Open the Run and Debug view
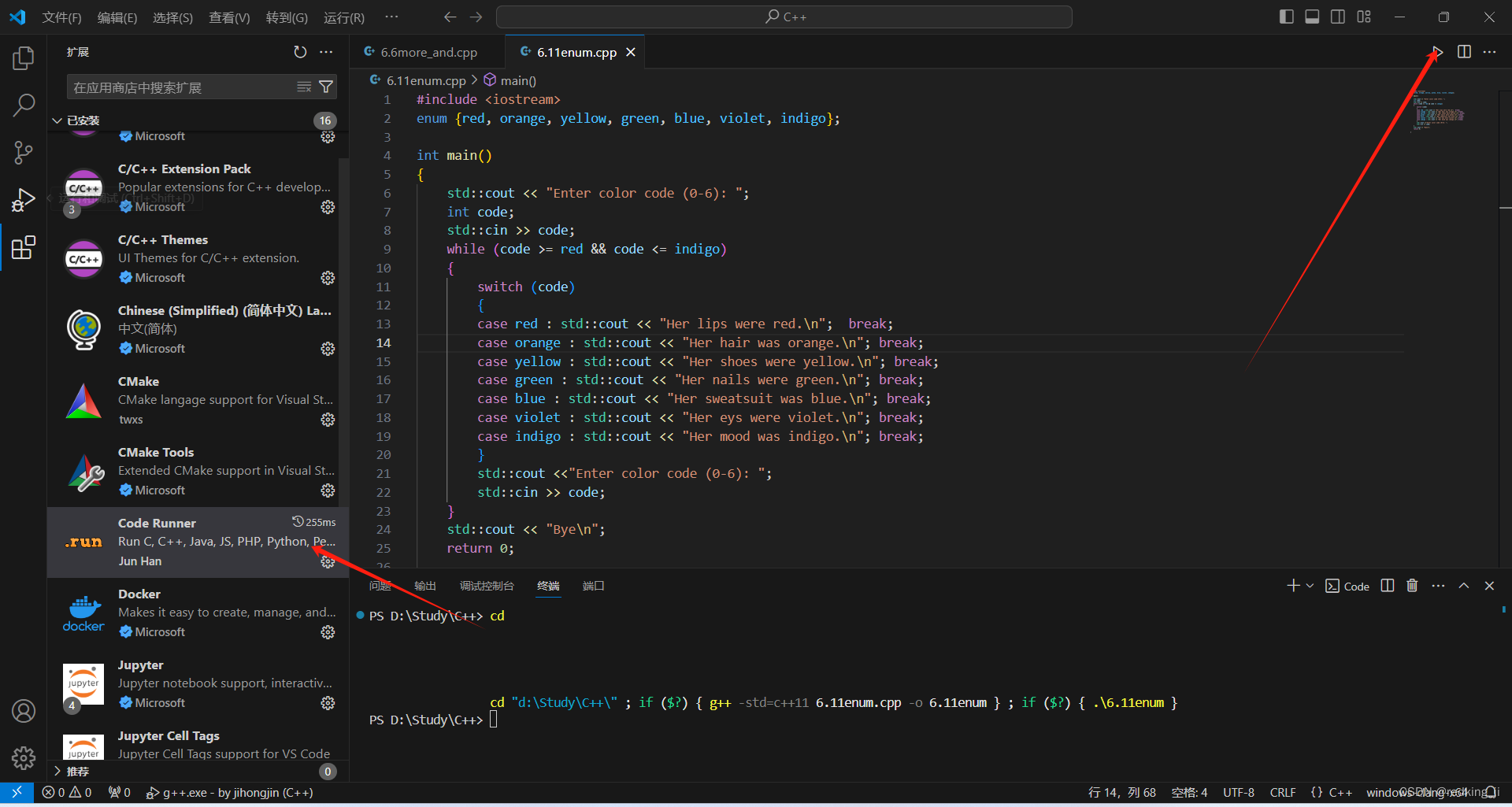 pyautogui.click(x=23, y=200)
